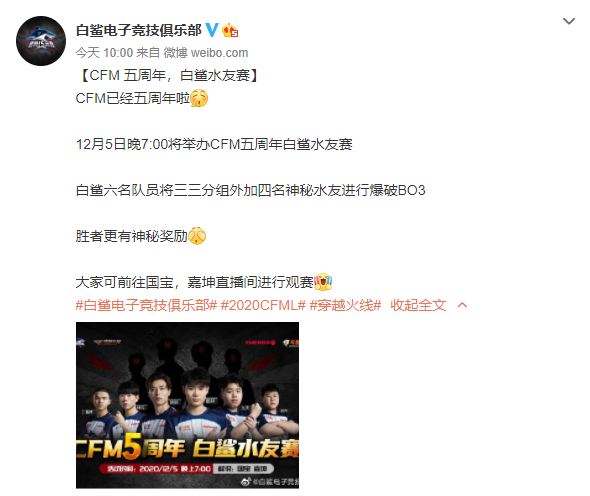The height and width of the screenshot is (496, 590).
Task: Follow the 微博 weibo.com source link
Action: (x=206, y=53)
